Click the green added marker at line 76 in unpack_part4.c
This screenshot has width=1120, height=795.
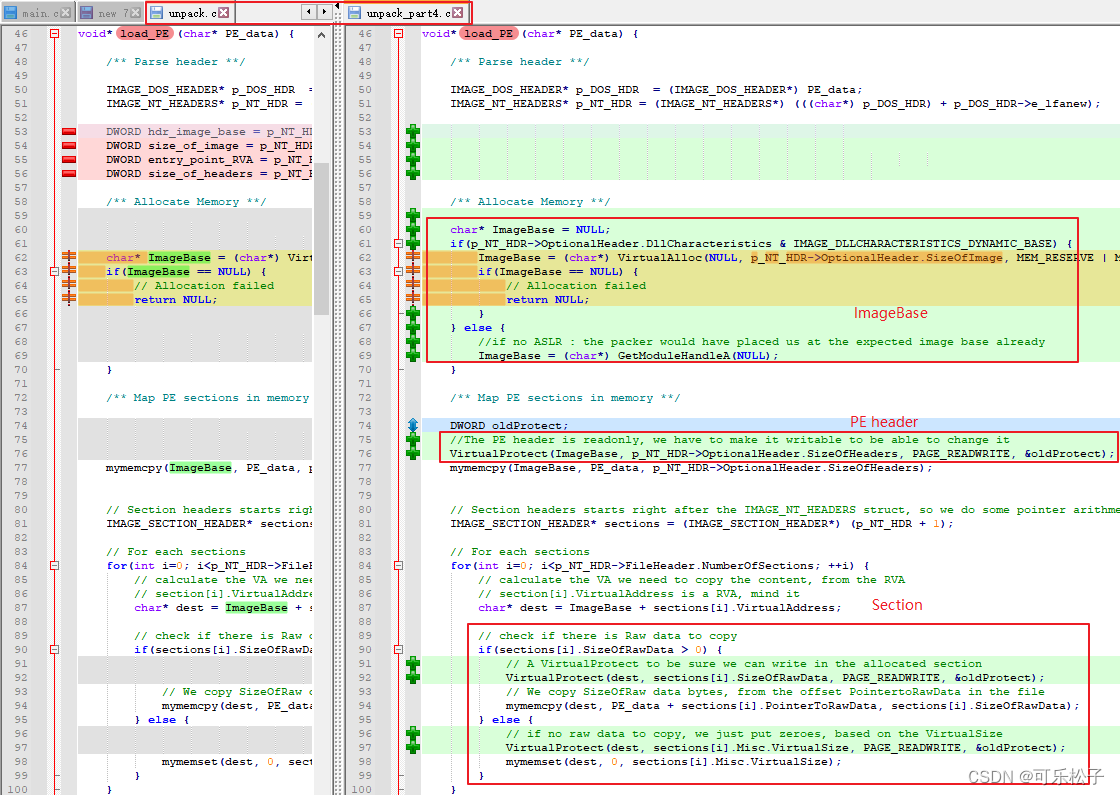(413, 454)
